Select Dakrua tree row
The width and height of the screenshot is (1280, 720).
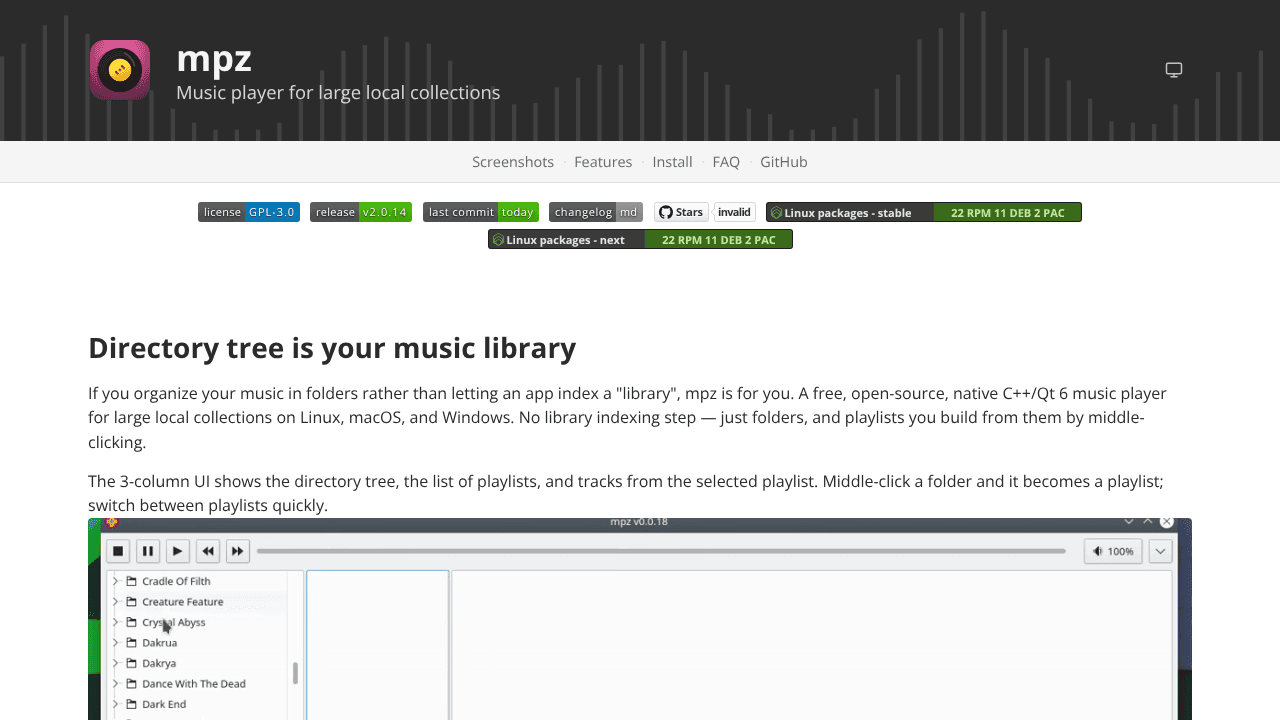click(x=198, y=643)
